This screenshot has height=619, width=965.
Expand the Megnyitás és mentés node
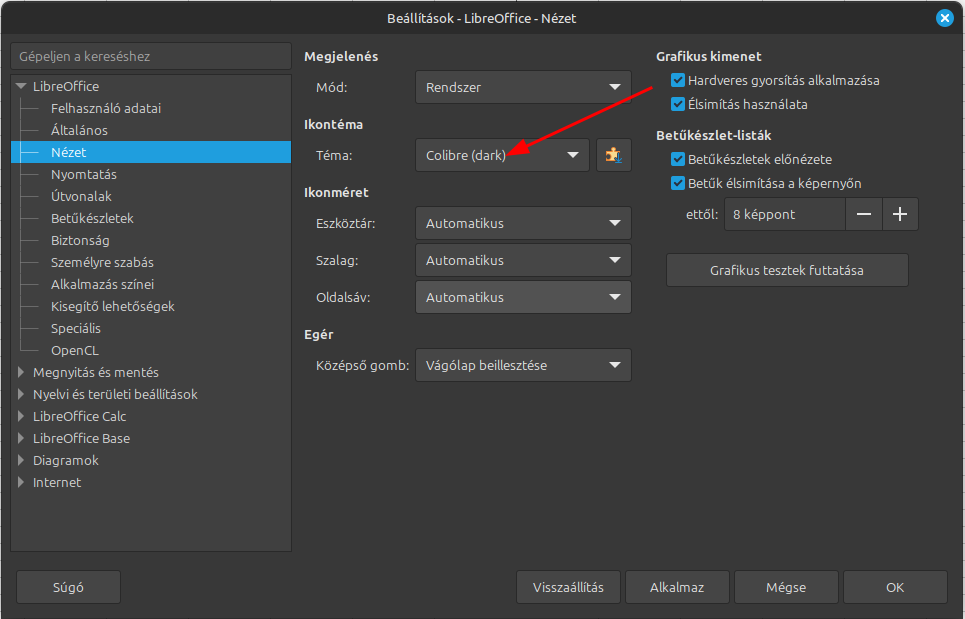coord(21,372)
